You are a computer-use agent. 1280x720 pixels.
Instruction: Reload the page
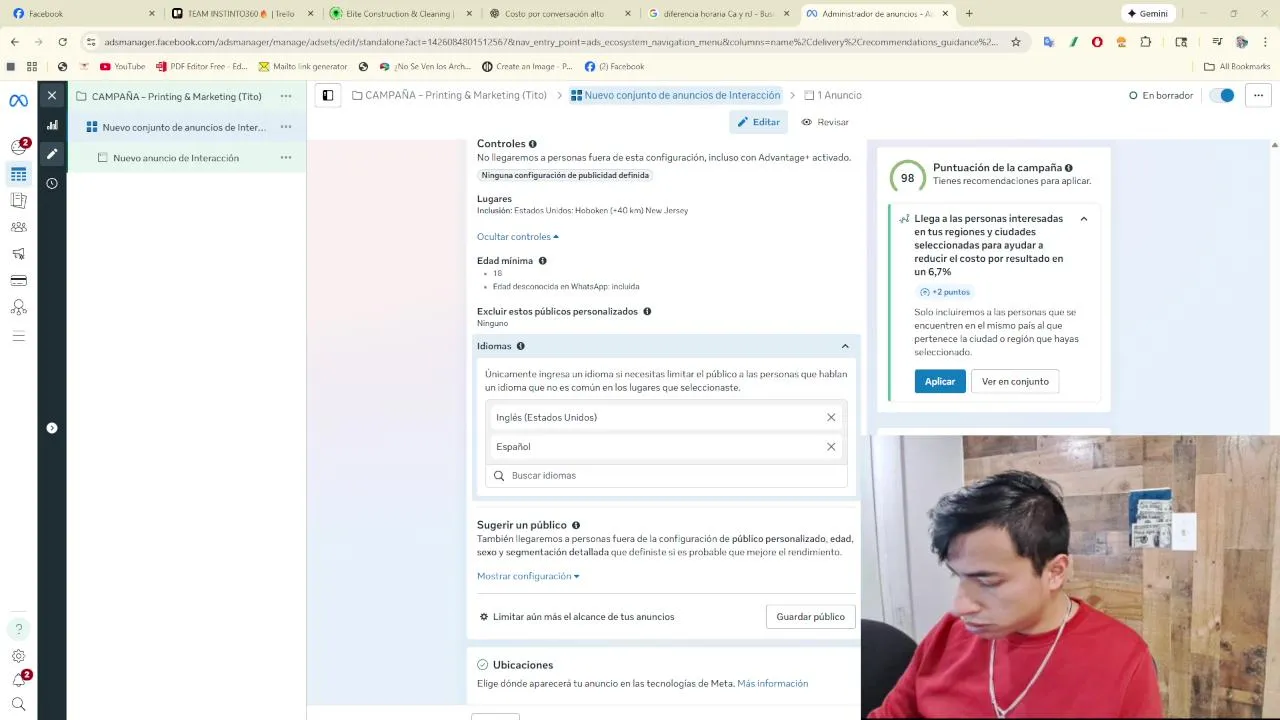pos(63,42)
